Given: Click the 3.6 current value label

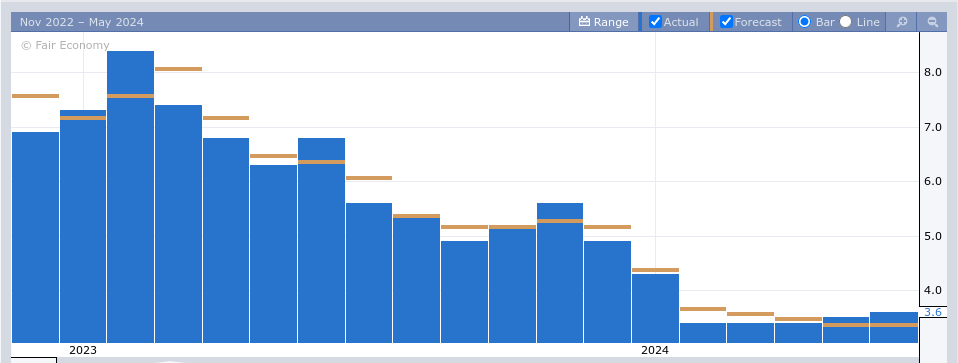Looking at the screenshot, I should 933,312.
